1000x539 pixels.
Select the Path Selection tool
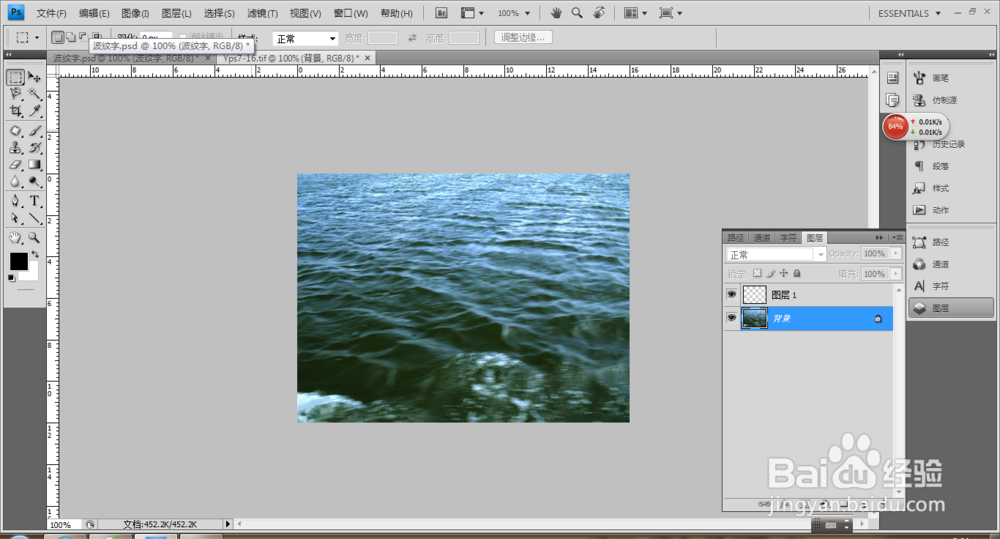click(x=16, y=218)
